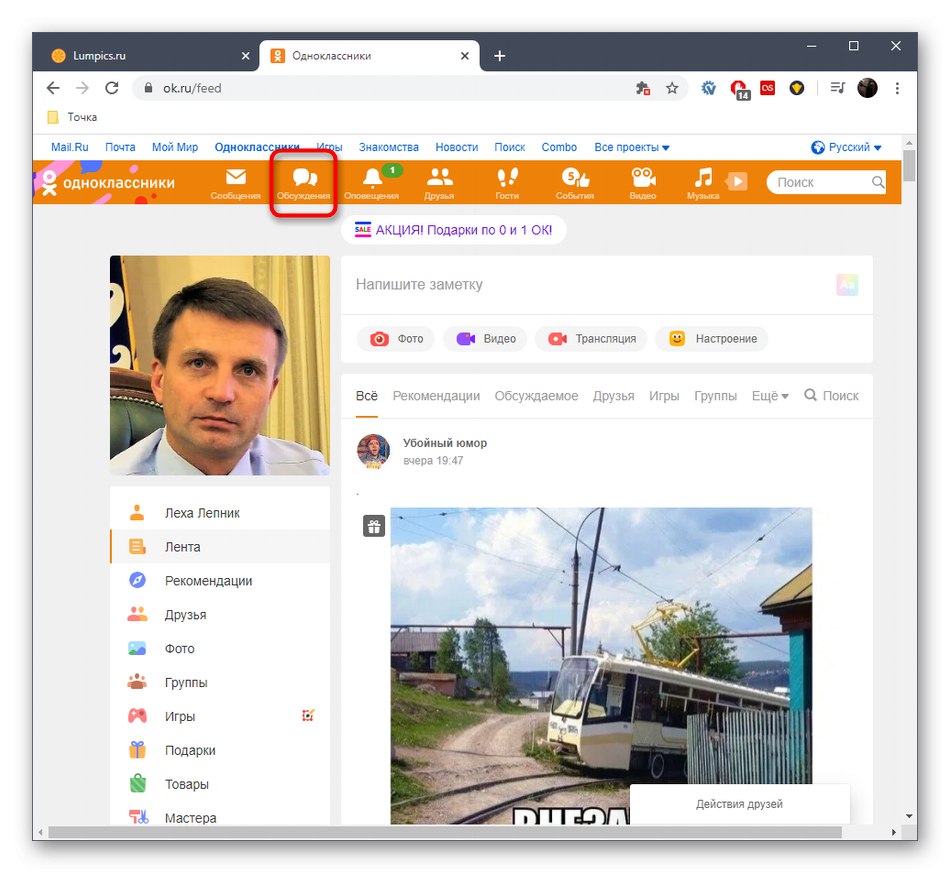Click the gift icon beside the tram photo
950x873 pixels.
click(373, 525)
